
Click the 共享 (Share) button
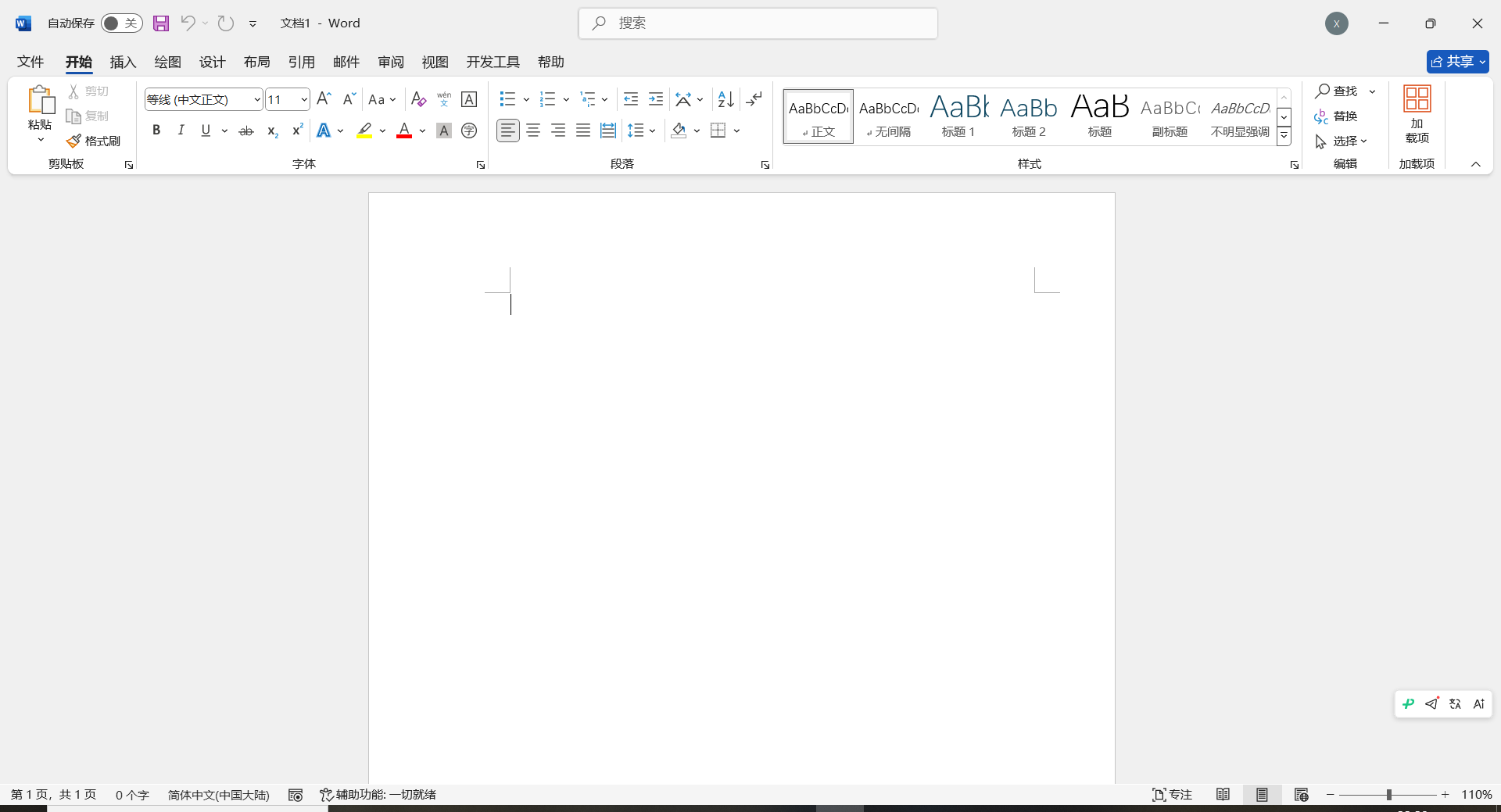point(1458,62)
